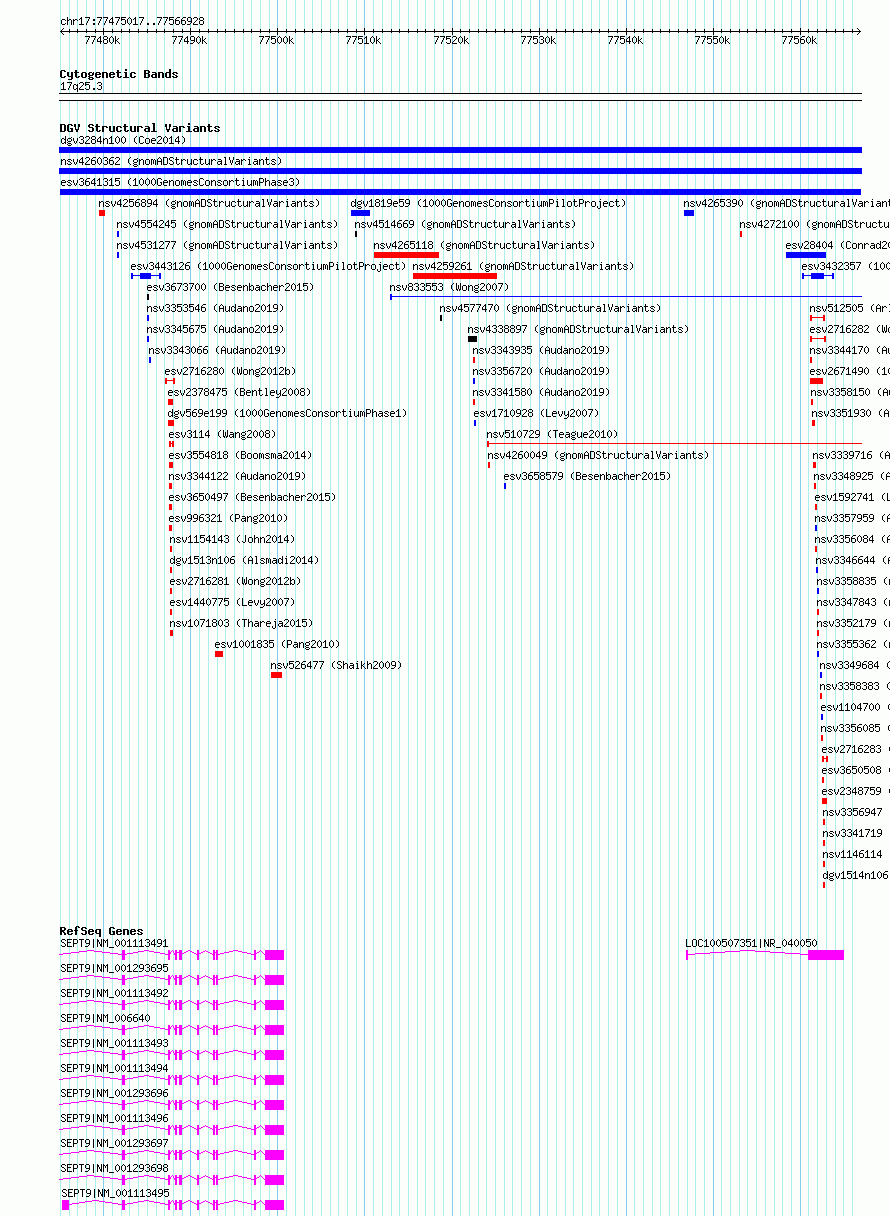Viewport: 890px width, 1216px height.
Task: Click the nsv4265118 variant label
Action: [x=484, y=245]
